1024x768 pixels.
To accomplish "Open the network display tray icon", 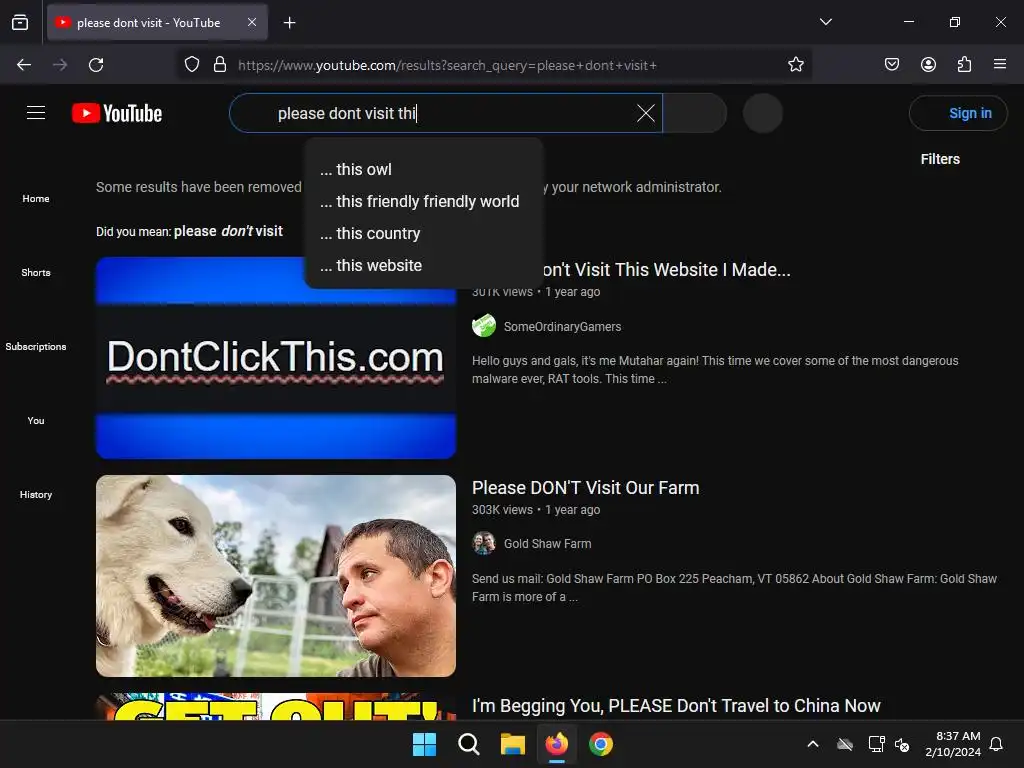I will [x=876, y=744].
